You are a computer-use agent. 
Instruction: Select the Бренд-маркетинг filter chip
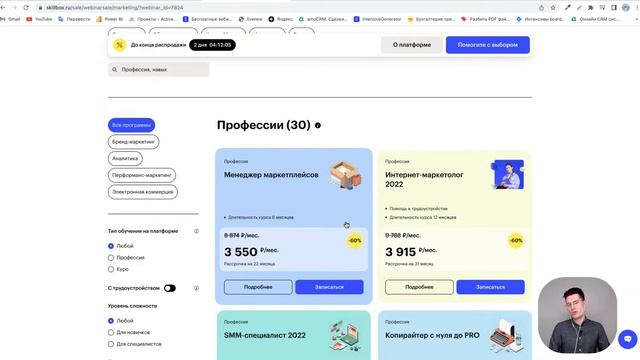[x=133, y=142]
